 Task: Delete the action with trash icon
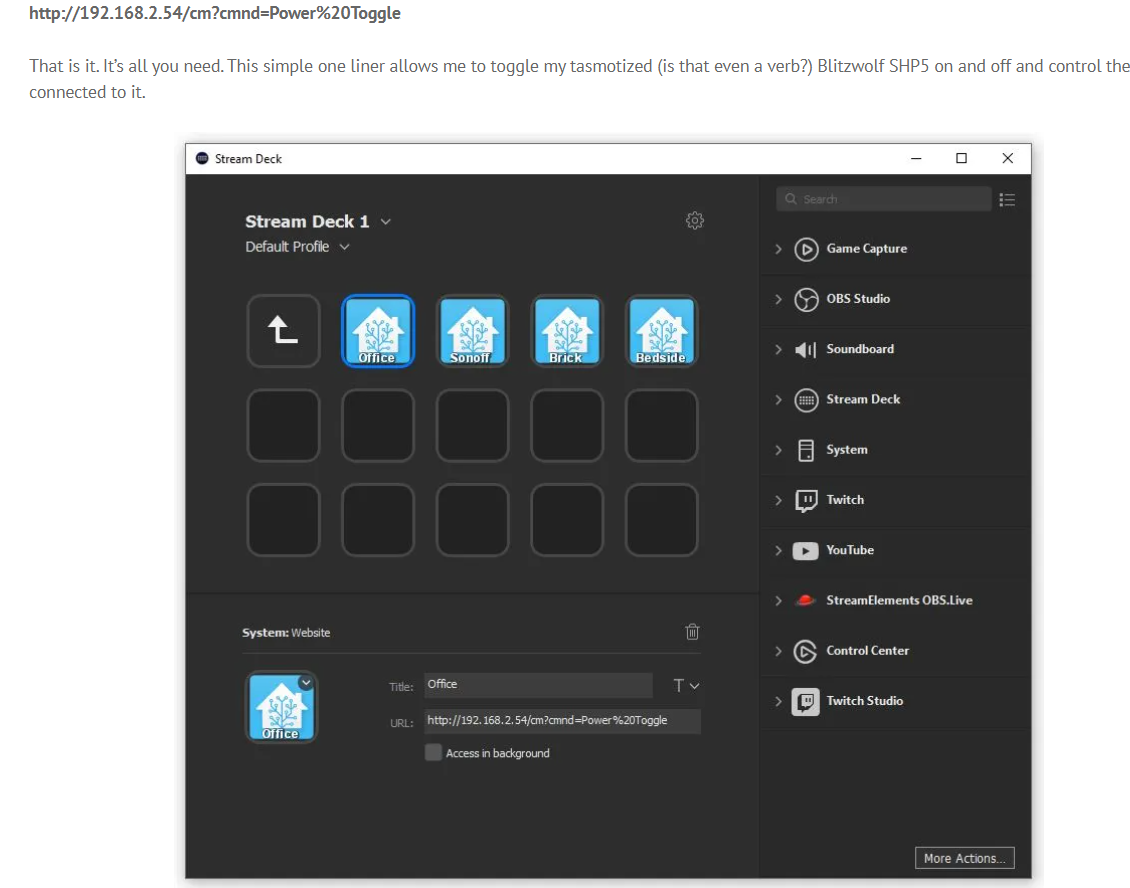pyautogui.click(x=692, y=632)
